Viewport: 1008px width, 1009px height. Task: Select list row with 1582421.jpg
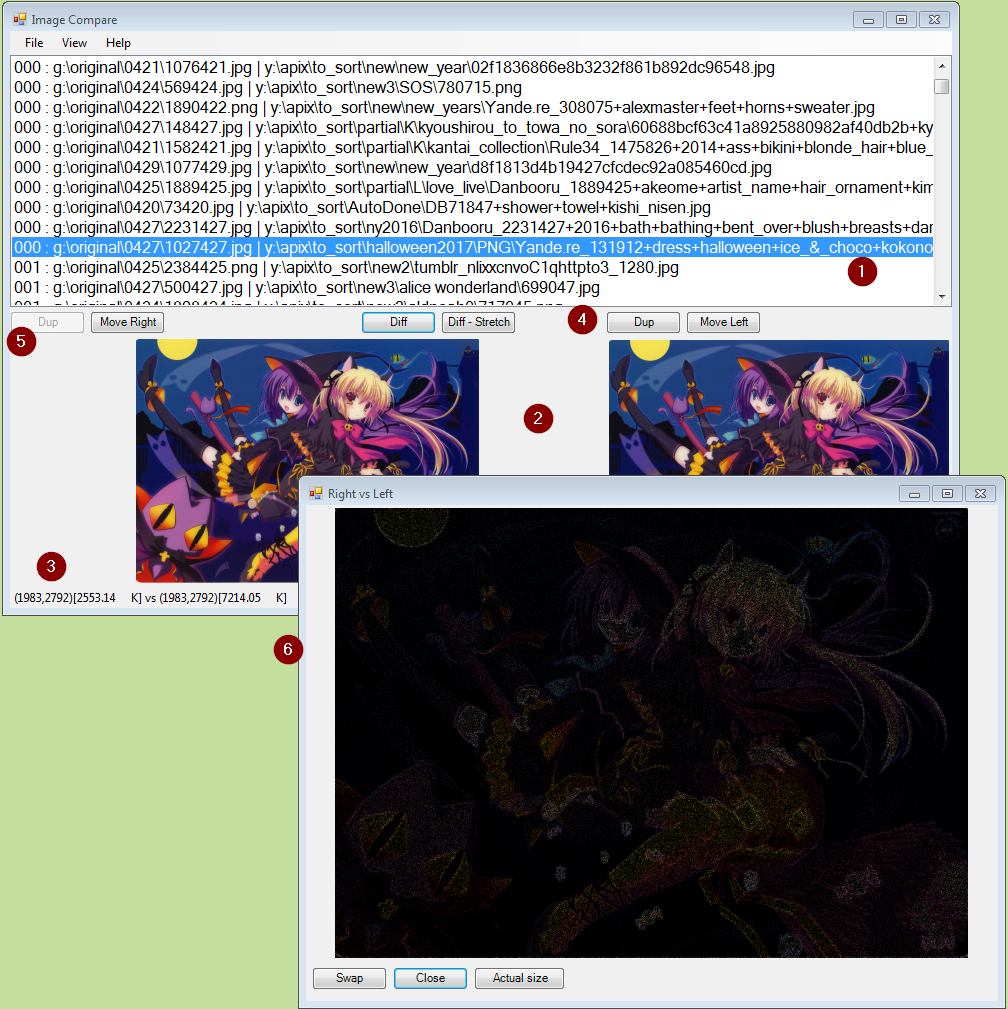pos(472,147)
